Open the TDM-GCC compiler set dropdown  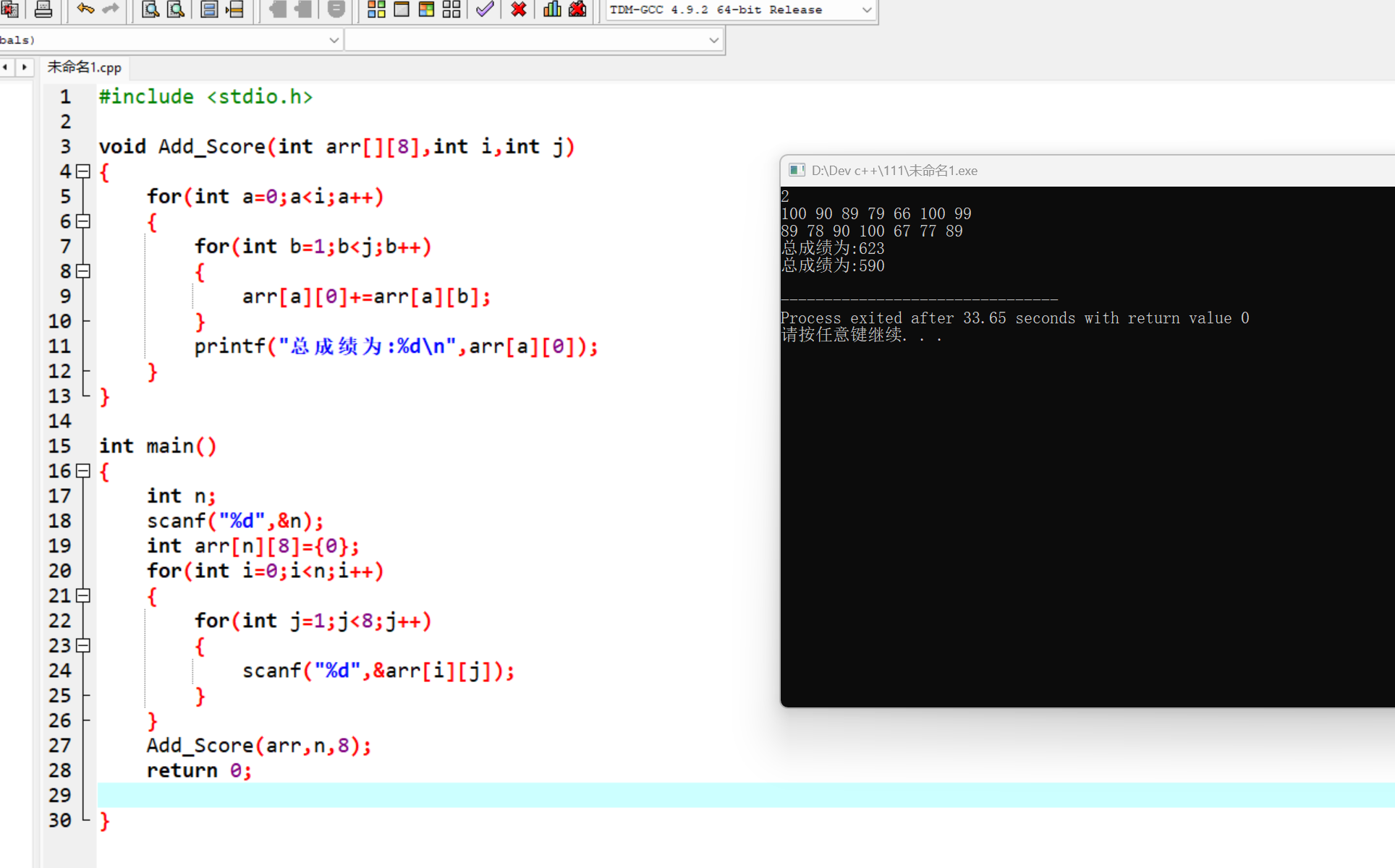coord(866,10)
